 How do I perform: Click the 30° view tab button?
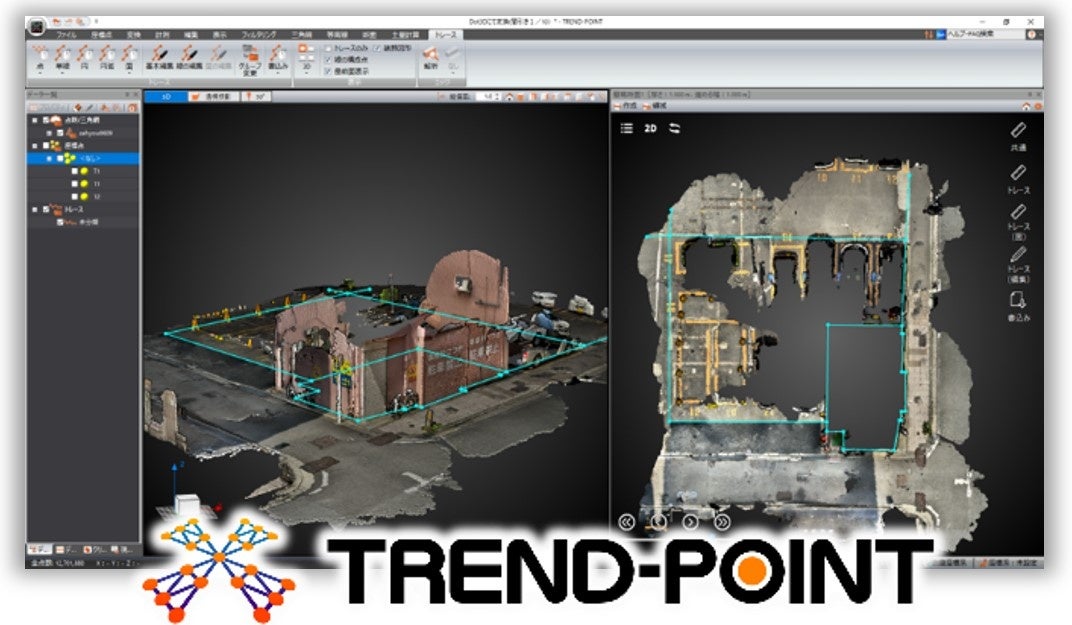pos(256,97)
